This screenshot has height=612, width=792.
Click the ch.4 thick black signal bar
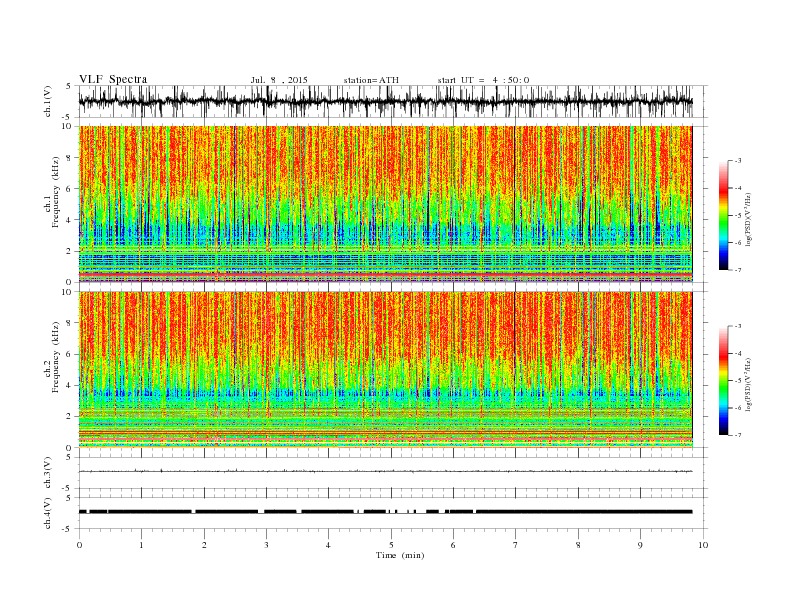385,512
